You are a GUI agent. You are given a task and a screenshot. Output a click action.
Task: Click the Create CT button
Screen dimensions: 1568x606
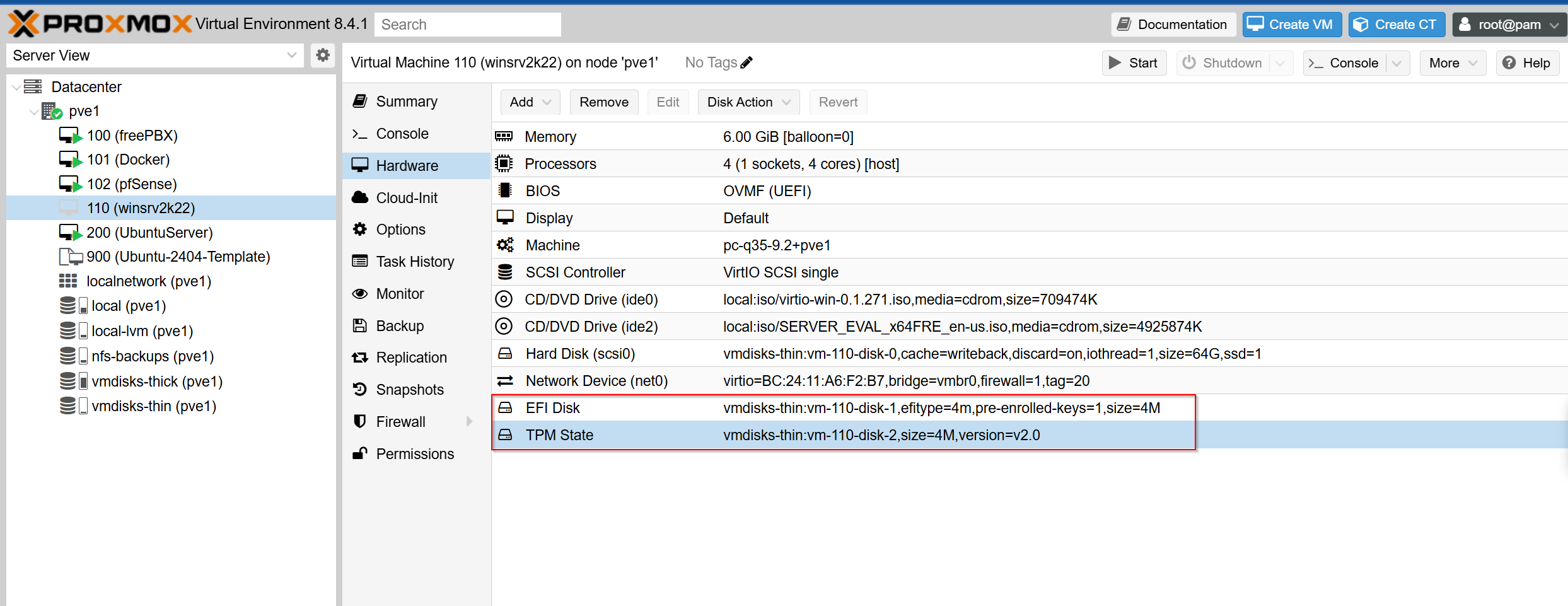click(1396, 25)
